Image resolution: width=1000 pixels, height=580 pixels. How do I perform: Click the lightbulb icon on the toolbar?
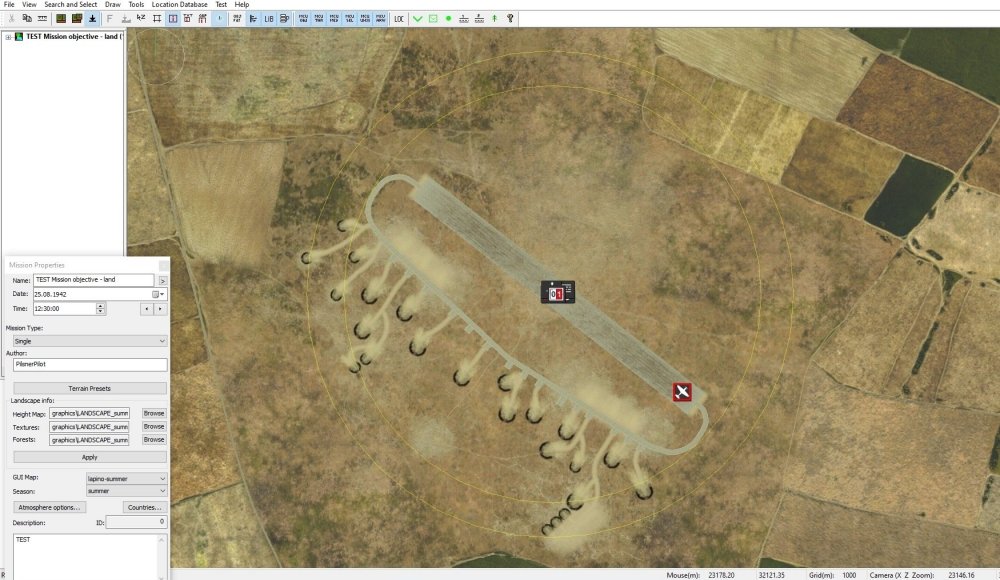(x=511, y=19)
